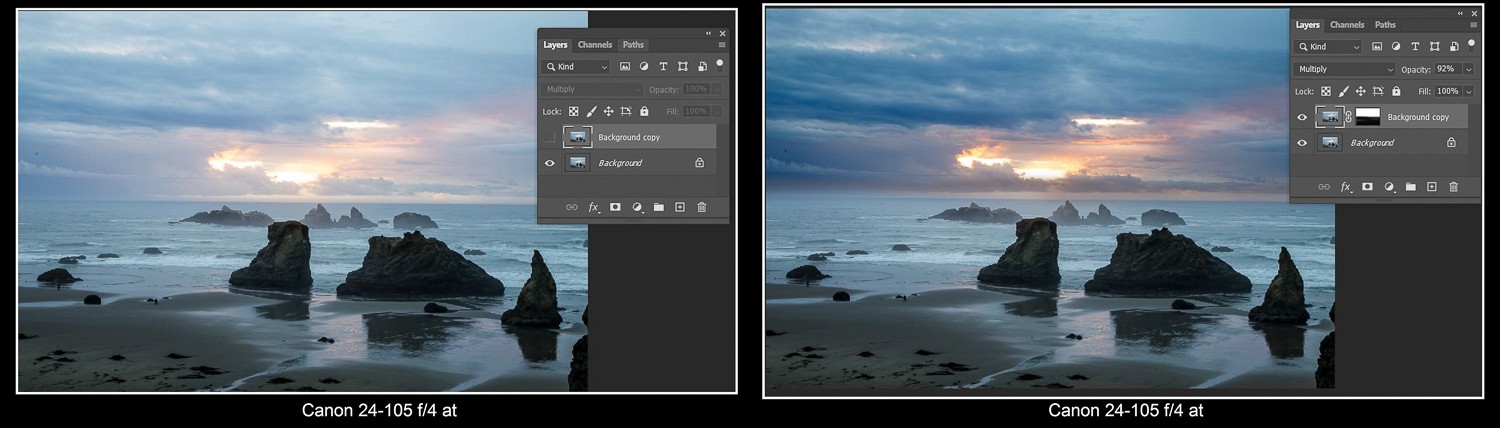The image size is (1500, 428).
Task: Select Layers tab in left image's panel
Action: [x=555, y=45]
